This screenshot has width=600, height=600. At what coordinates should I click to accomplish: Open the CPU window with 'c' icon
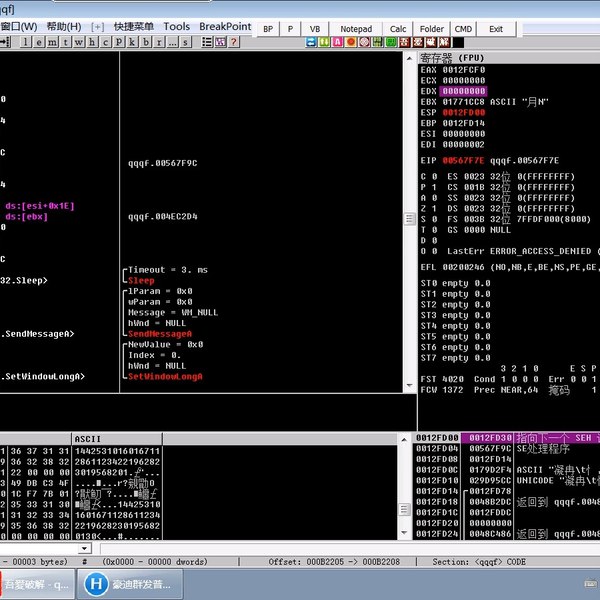[106, 42]
